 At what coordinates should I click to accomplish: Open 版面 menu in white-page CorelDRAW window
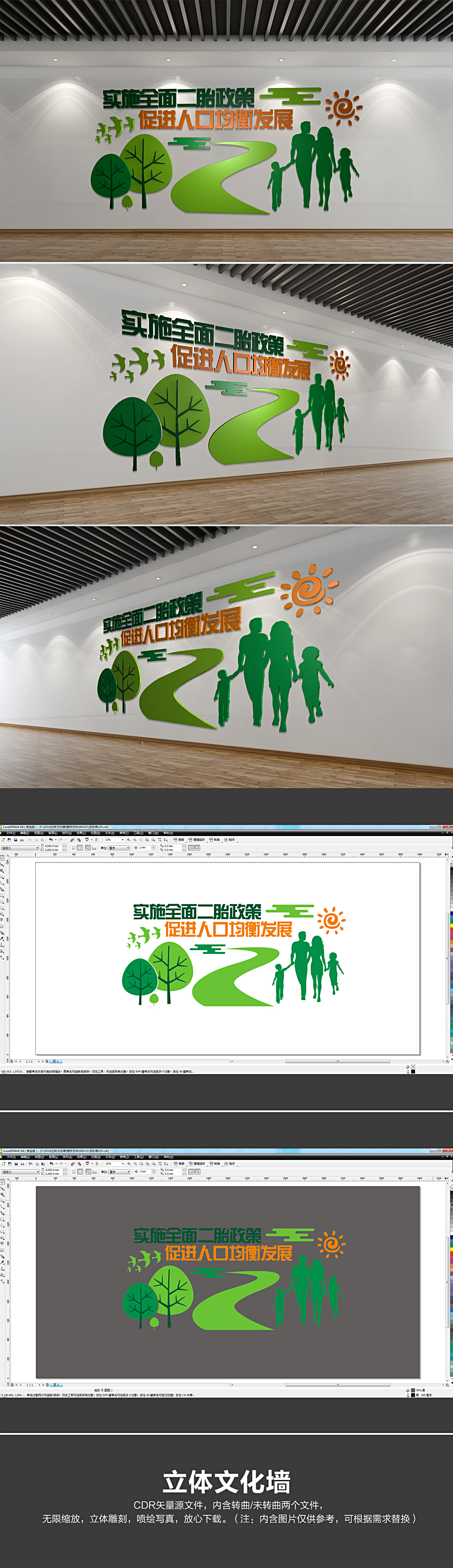point(52,833)
